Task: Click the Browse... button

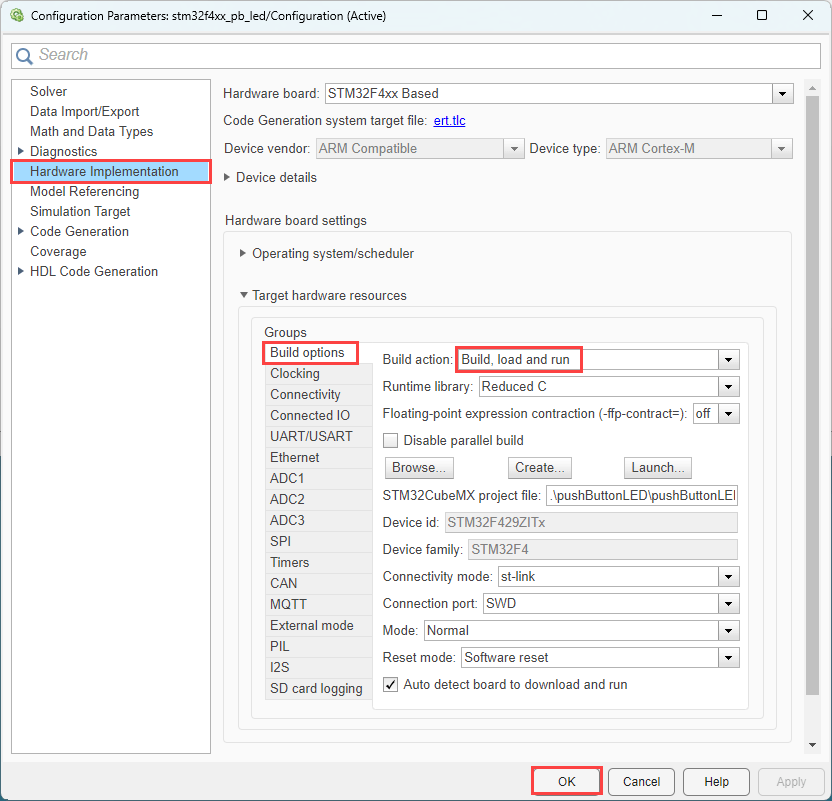Action: point(419,468)
